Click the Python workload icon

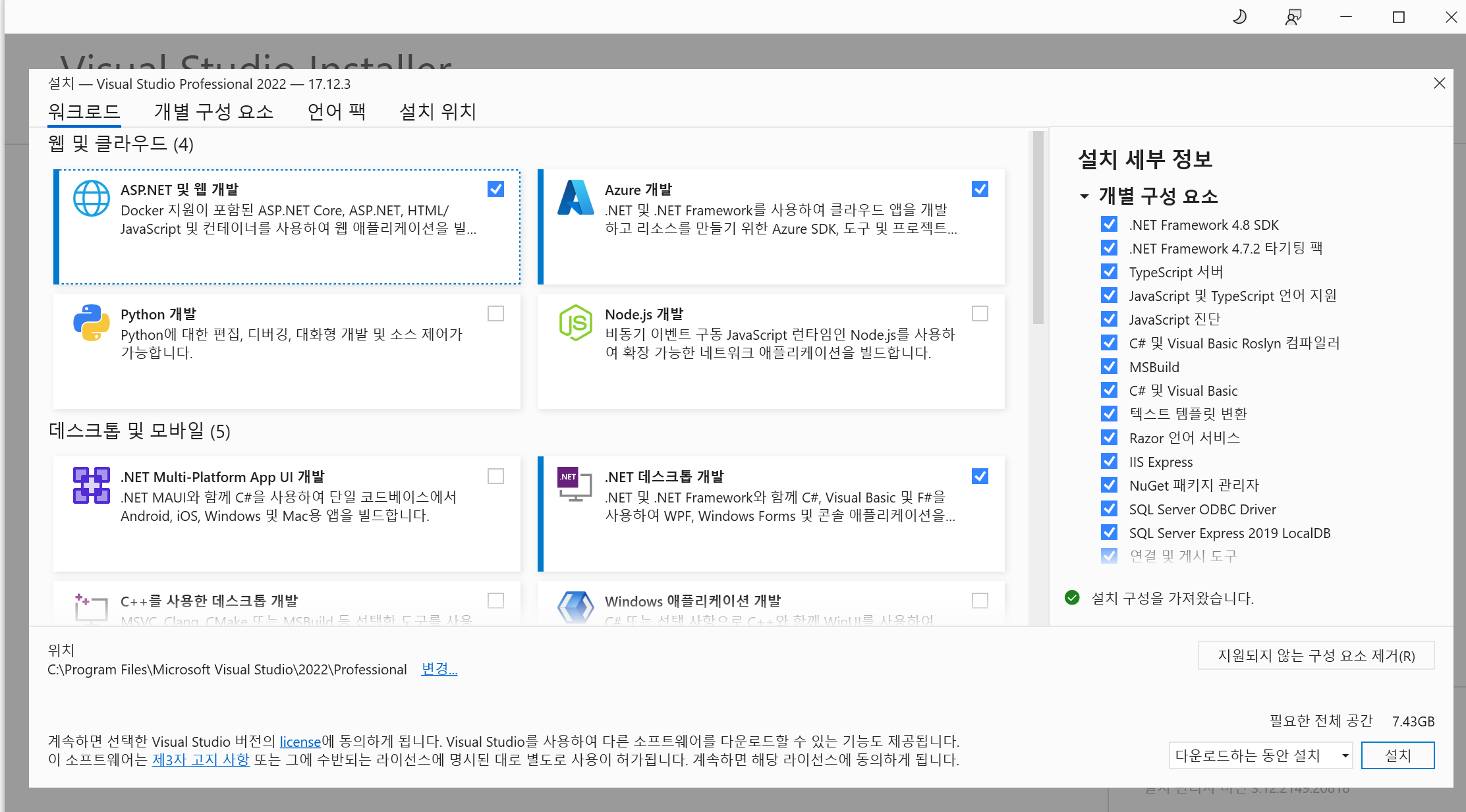click(x=91, y=323)
